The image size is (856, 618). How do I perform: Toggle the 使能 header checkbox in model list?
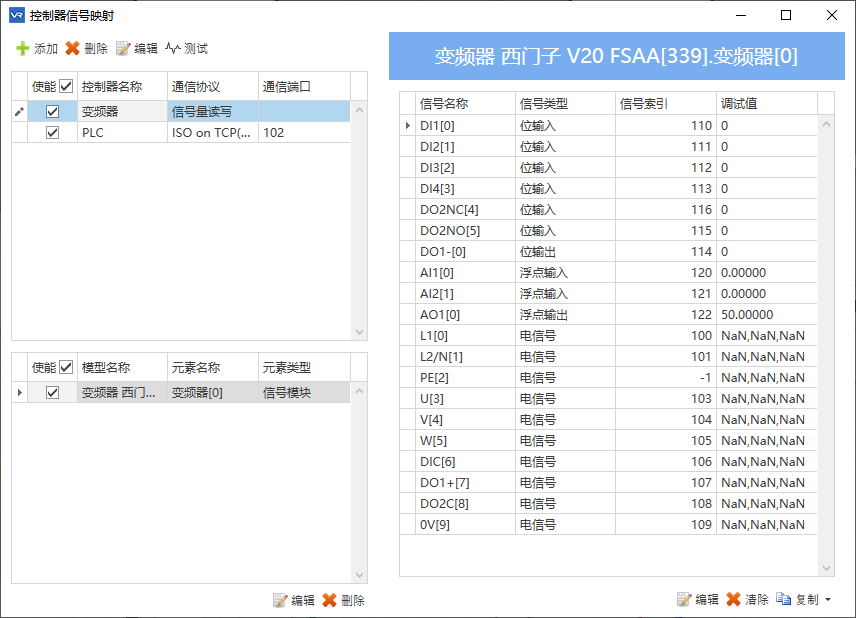66,367
